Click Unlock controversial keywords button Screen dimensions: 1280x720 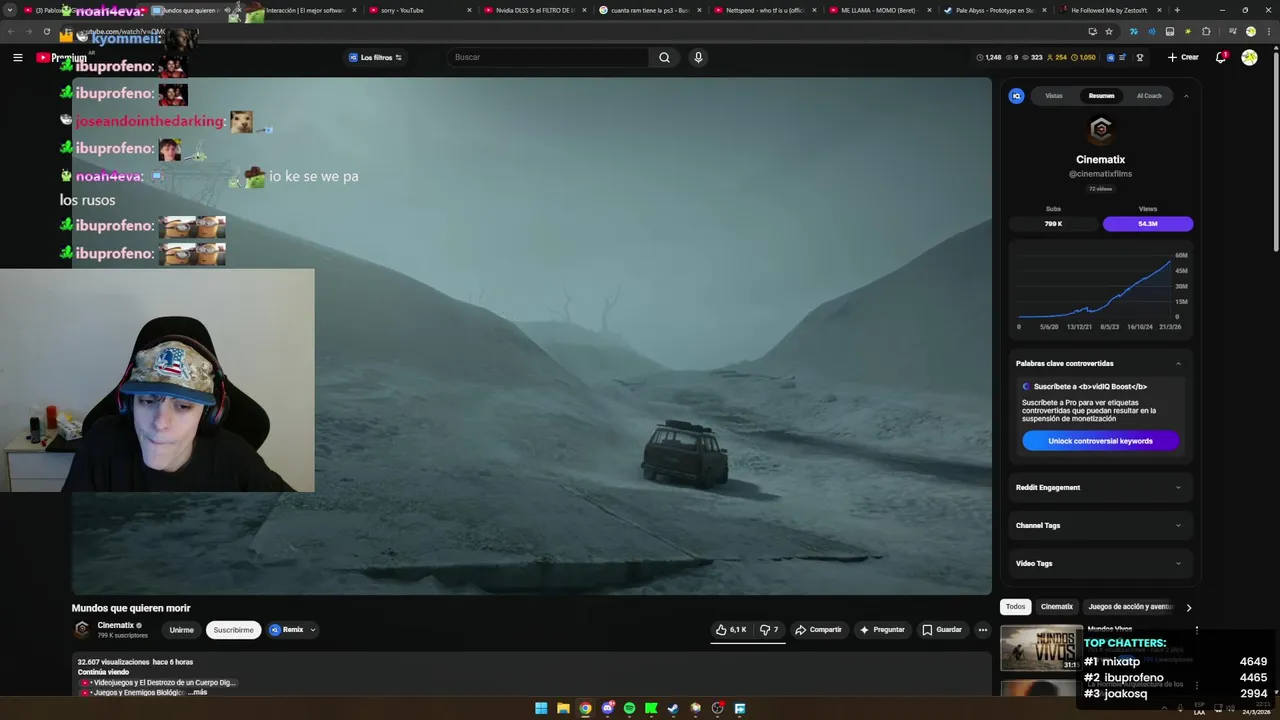tap(1100, 441)
